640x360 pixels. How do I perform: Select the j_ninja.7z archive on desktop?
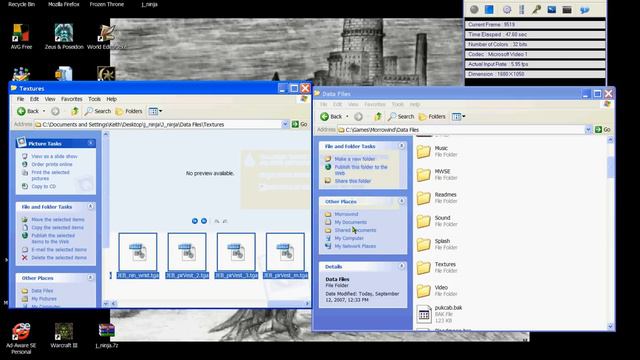coord(107,335)
